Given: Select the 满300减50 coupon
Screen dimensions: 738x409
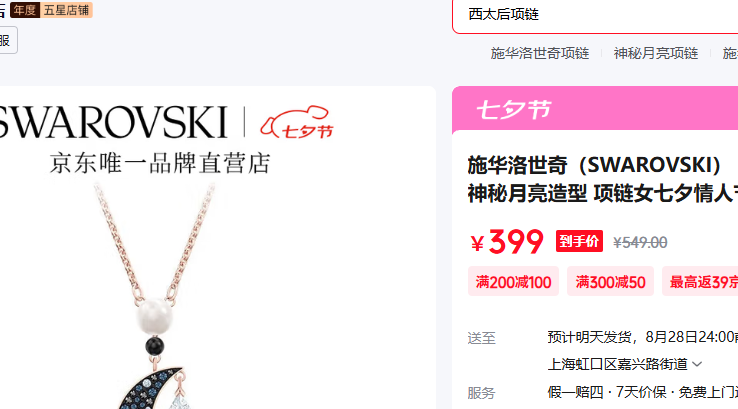Looking at the screenshot, I should (x=610, y=281).
